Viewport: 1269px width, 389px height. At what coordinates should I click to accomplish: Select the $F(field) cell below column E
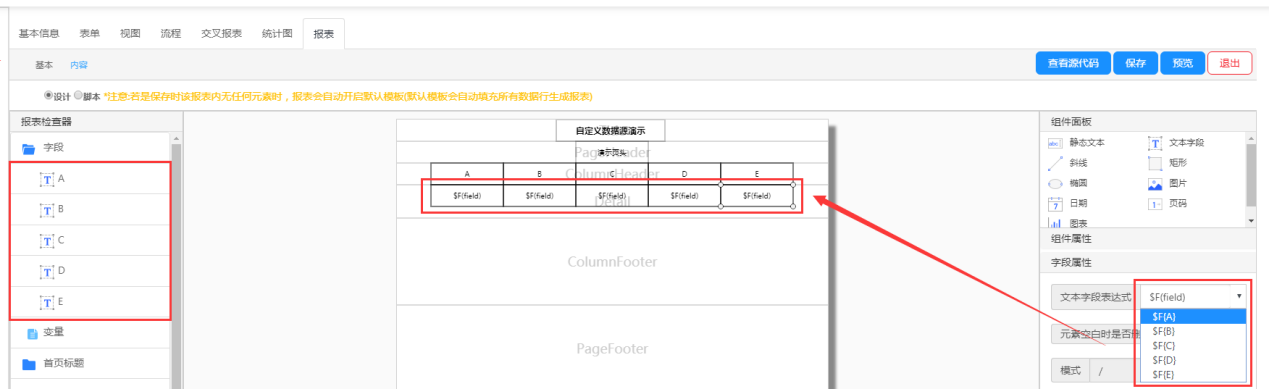[757, 196]
